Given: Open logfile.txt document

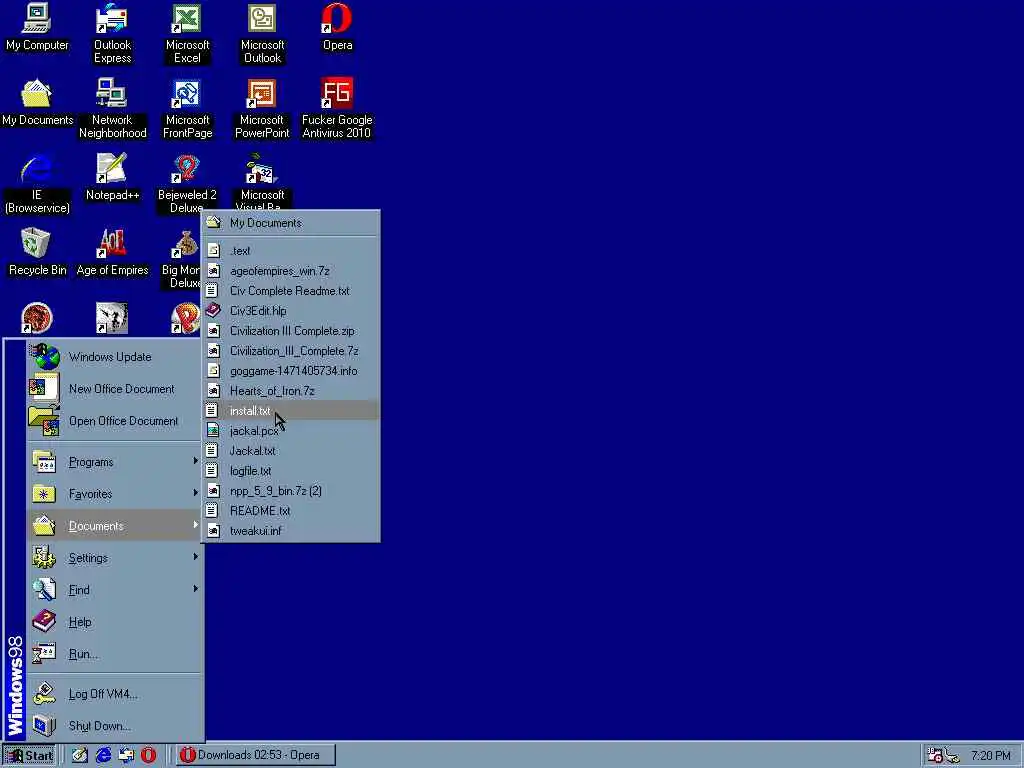Looking at the screenshot, I should click(x=291, y=471).
